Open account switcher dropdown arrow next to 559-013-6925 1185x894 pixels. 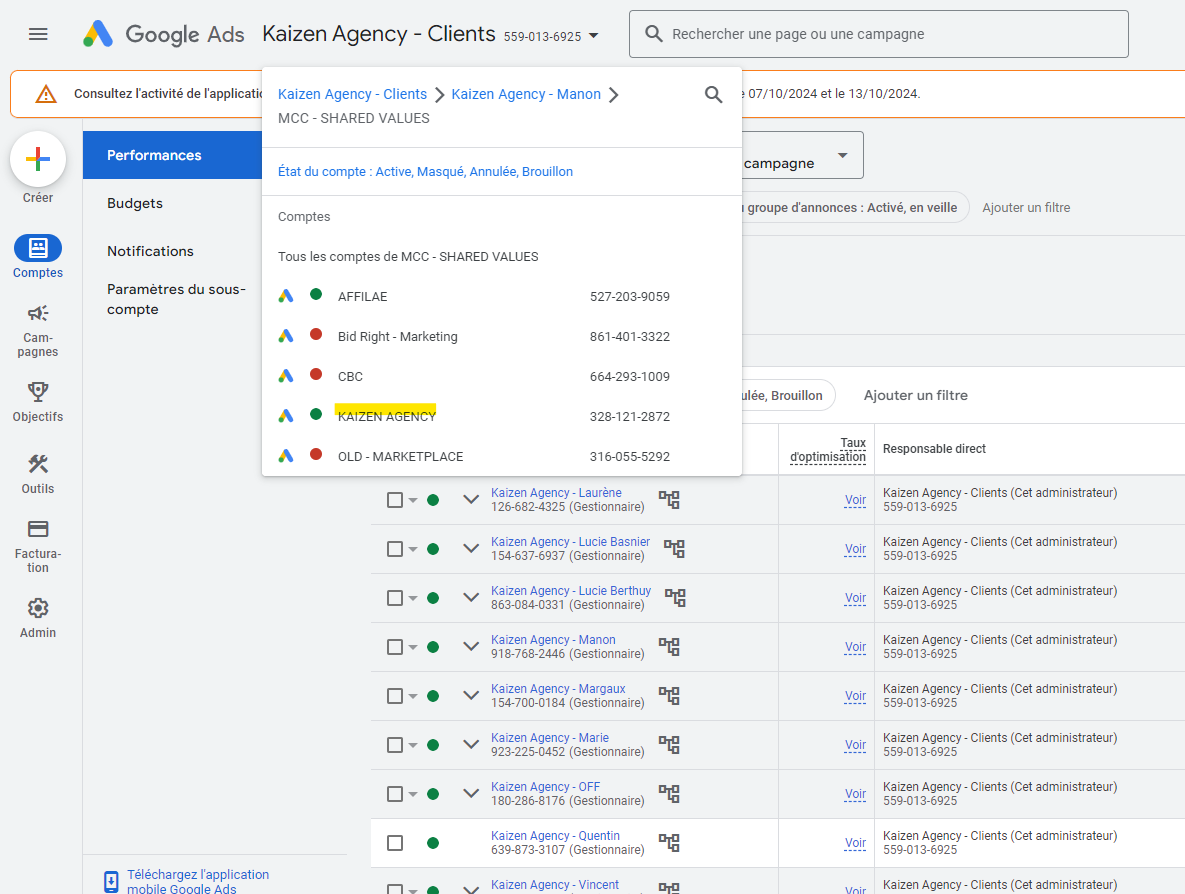point(593,36)
